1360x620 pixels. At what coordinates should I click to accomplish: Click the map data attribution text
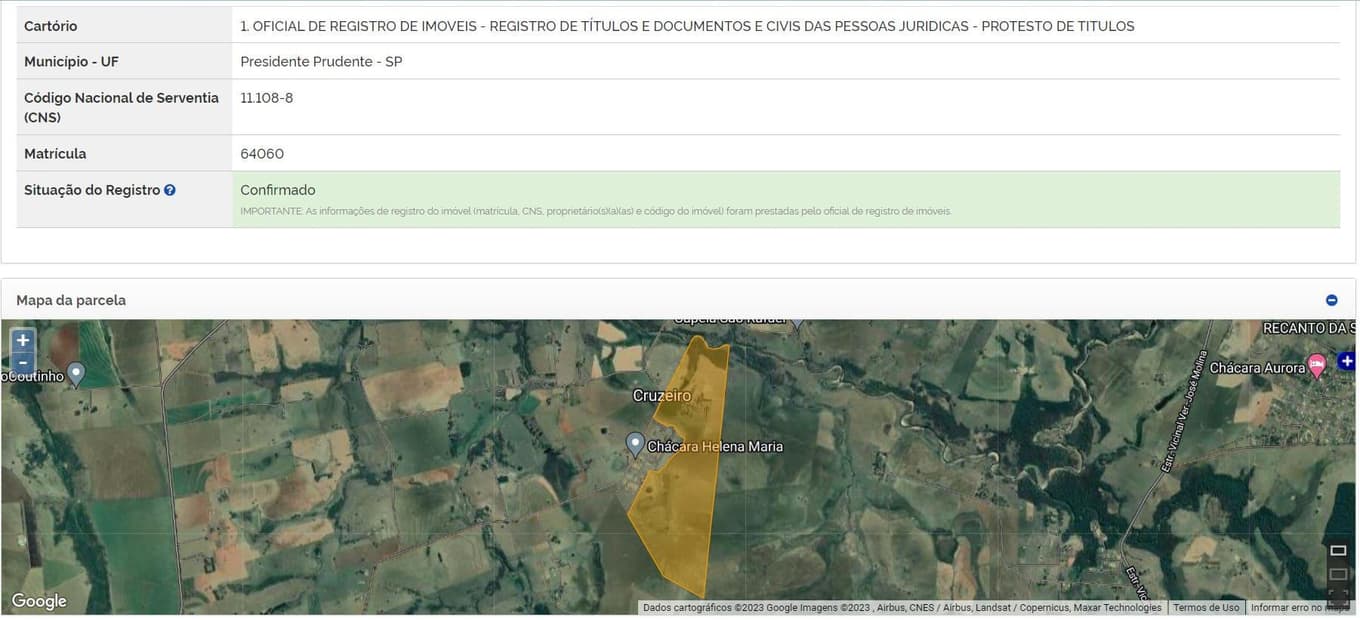pyautogui.click(x=902, y=607)
